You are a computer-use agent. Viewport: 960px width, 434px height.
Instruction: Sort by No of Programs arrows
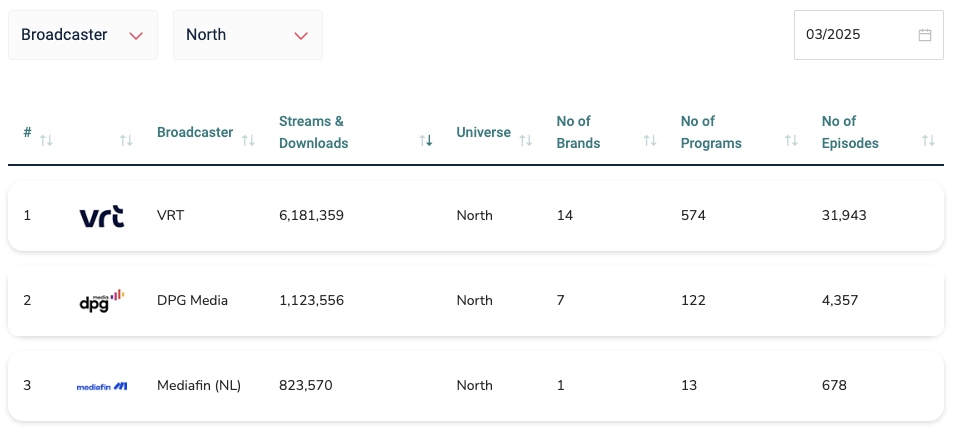point(791,141)
